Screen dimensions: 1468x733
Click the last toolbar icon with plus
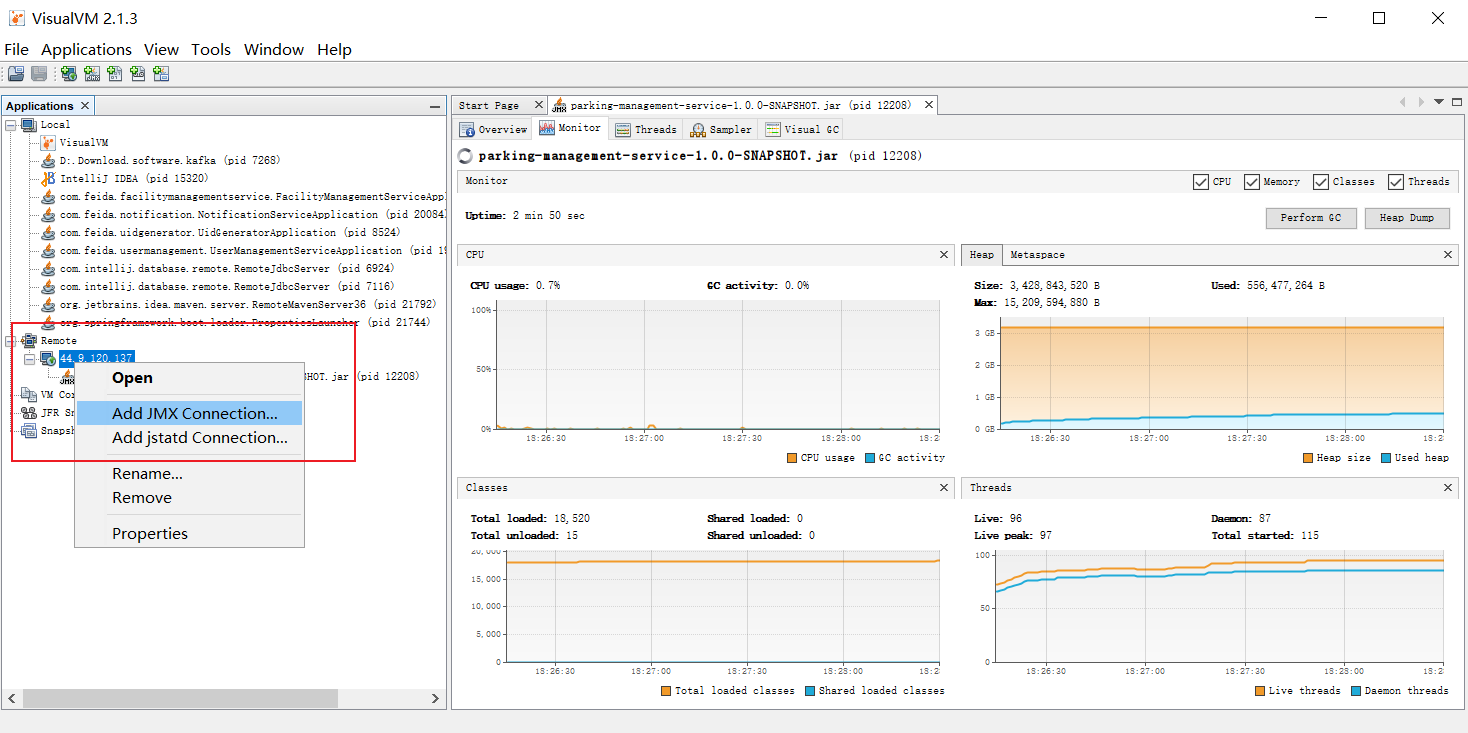161,74
